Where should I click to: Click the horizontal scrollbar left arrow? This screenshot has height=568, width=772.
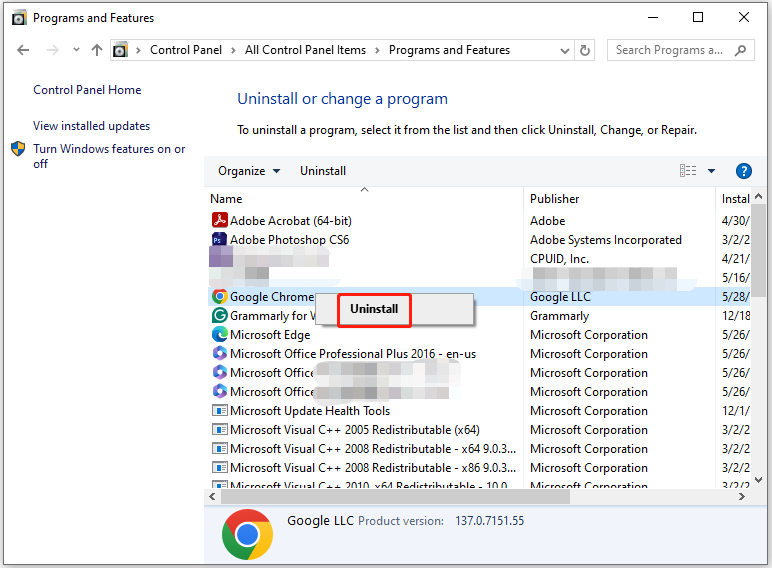(212, 497)
